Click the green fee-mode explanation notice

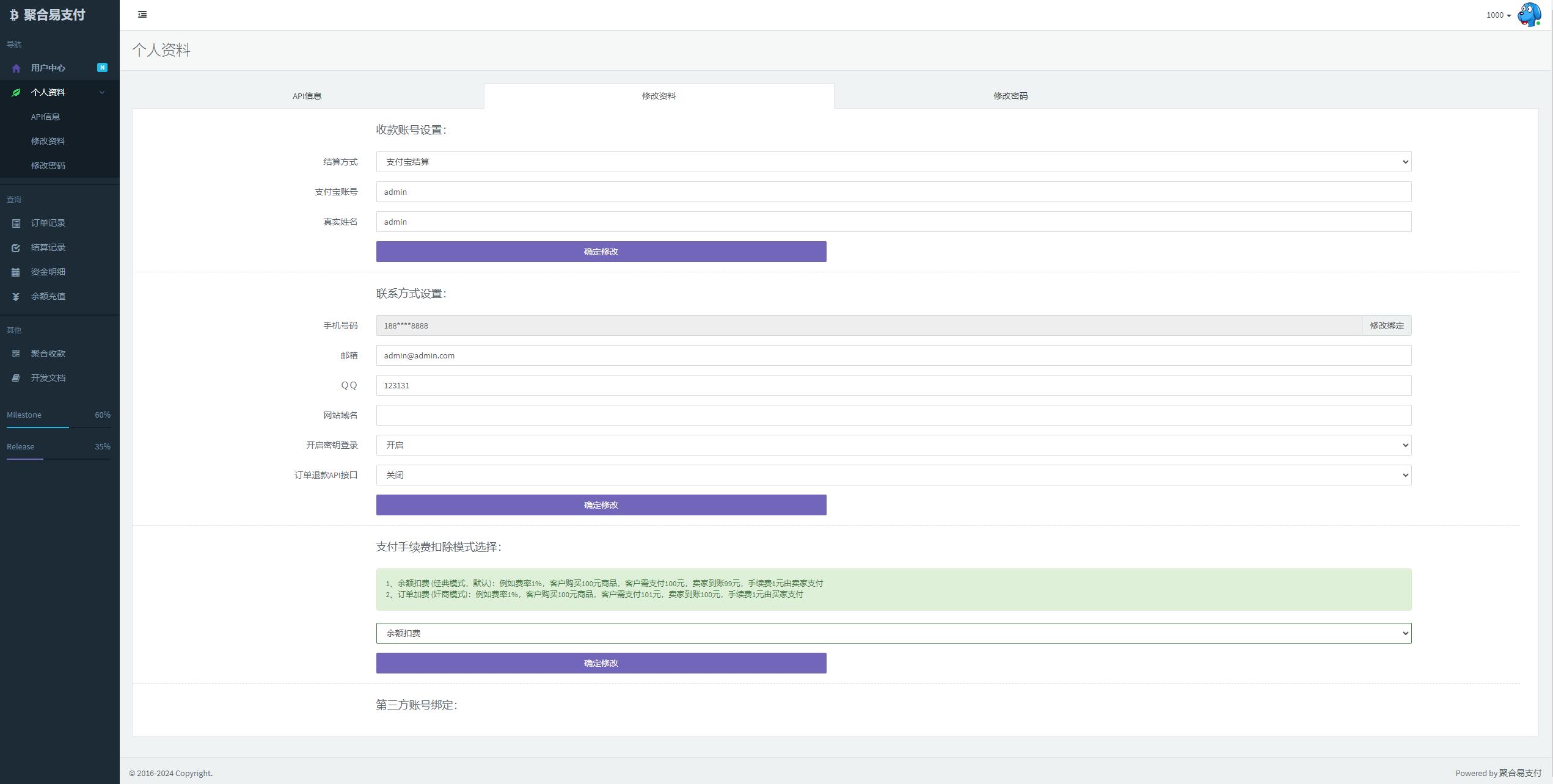[x=893, y=589]
